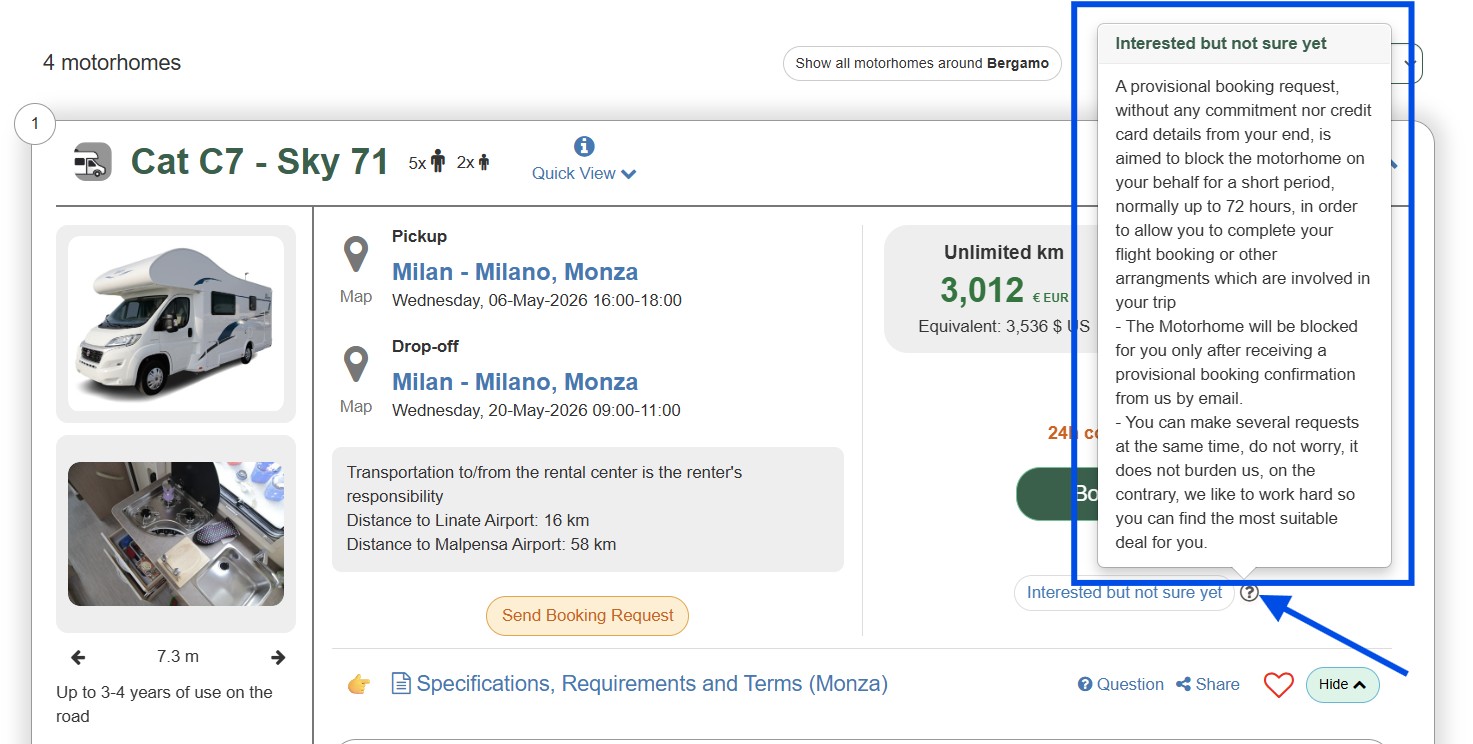The image size is (1473, 744).
Task: Click Interested but not sure yet button
Action: coord(1124,592)
